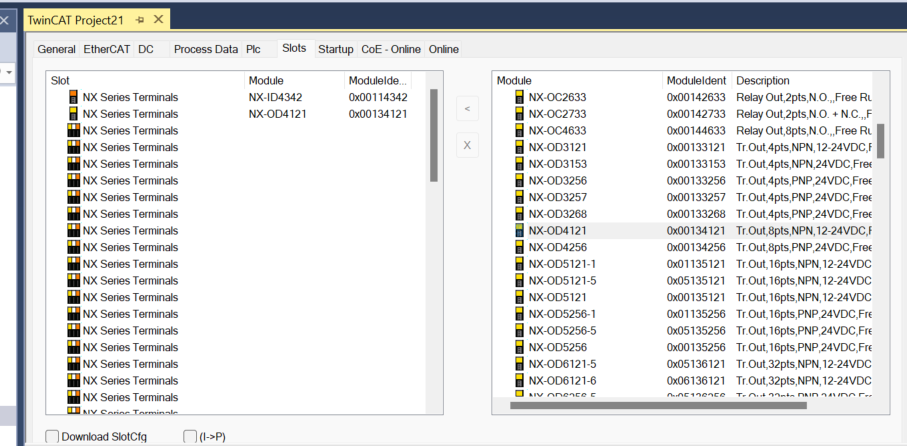
Task: Select the NX-ID4342 module cell
Action: [x=275, y=97]
